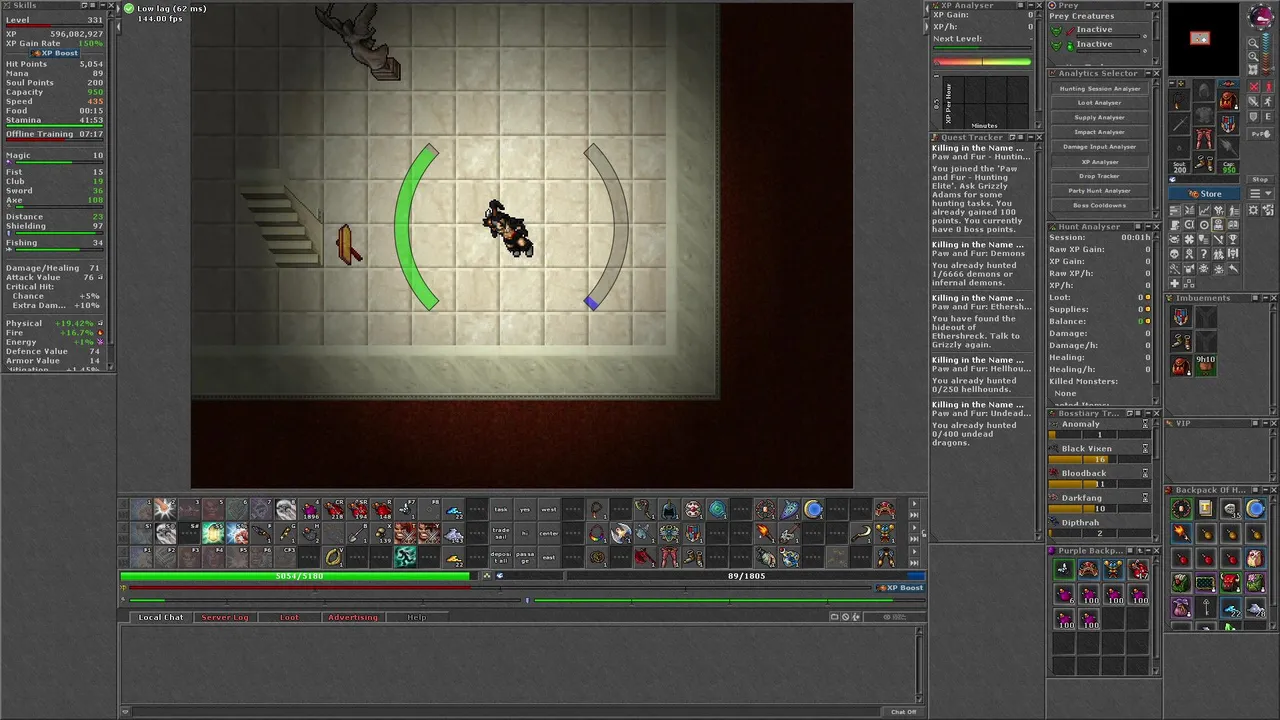
Task: Click the shovel action bar slot
Action: point(357,533)
